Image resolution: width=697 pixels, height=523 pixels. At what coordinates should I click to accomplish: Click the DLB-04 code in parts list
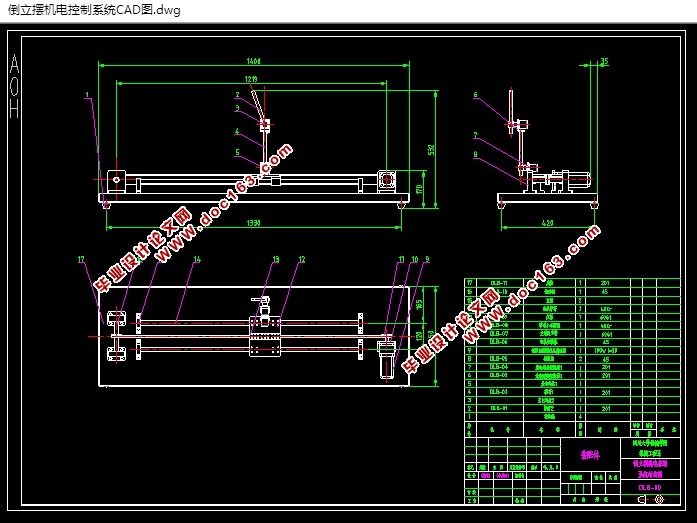click(x=499, y=367)
